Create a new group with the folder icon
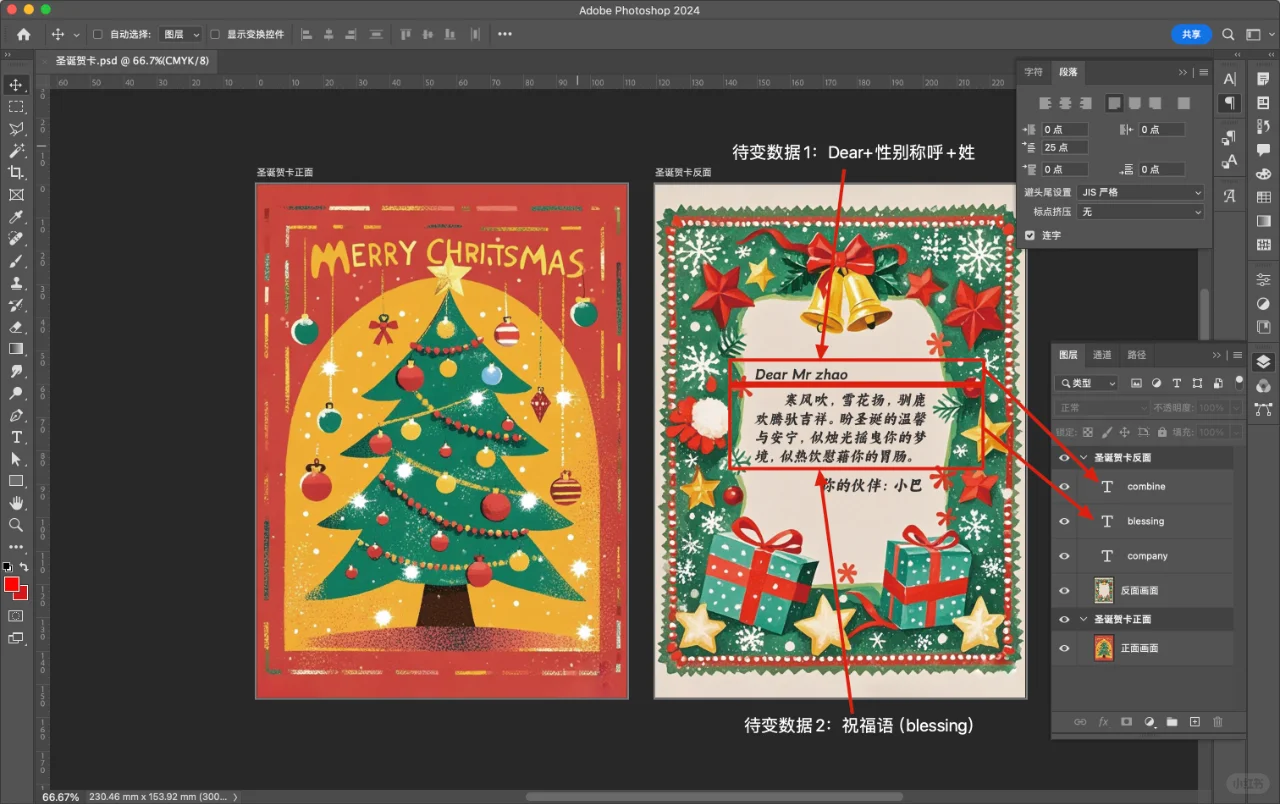Image resolution: width=1280 pixels, height=804 pixels. [x=1171, y=722]
